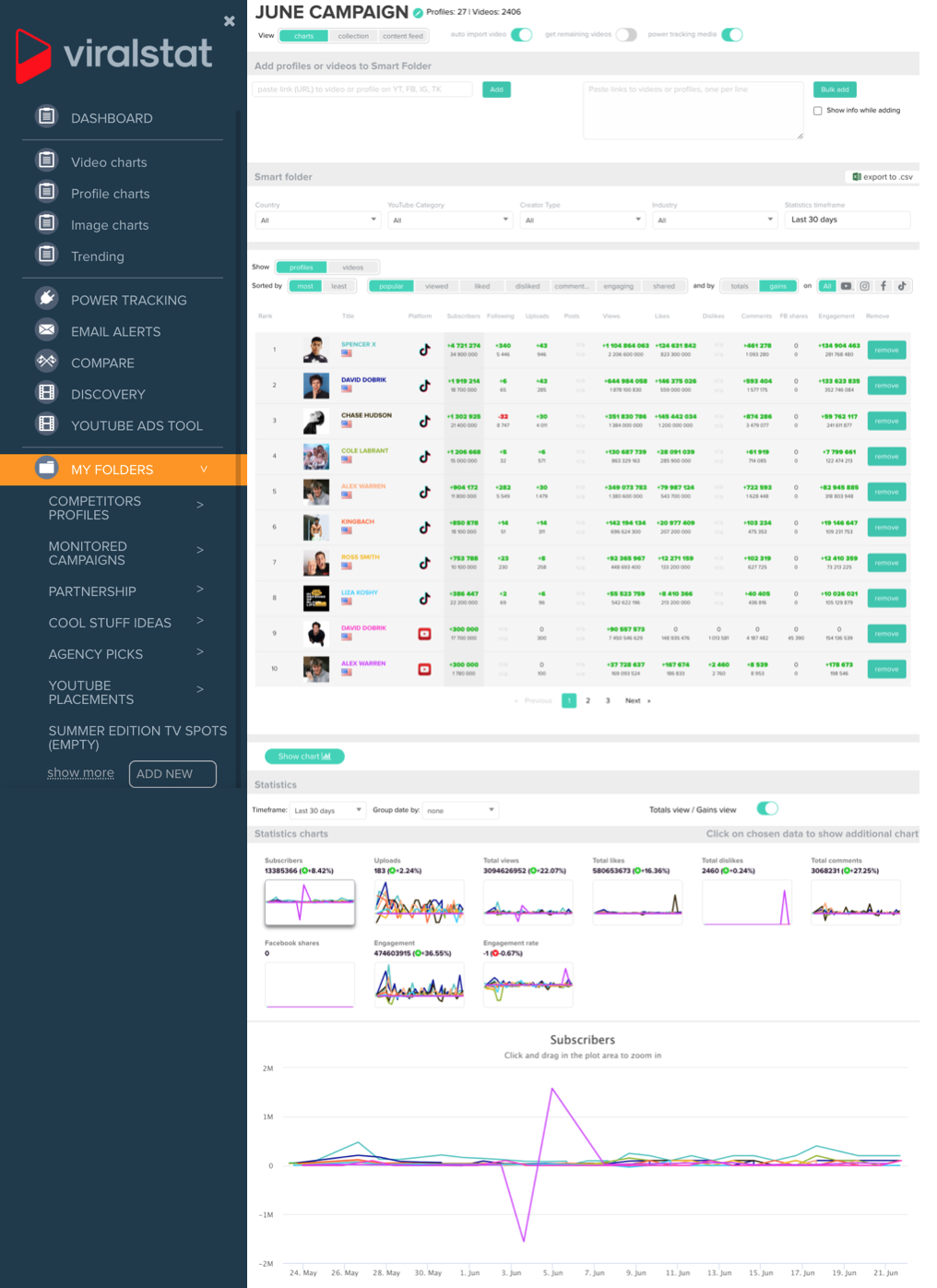Open the Dashboard icon in sidebar
Image resolution: width=937 pixels, height=1288 pixels.
[46, 116]
